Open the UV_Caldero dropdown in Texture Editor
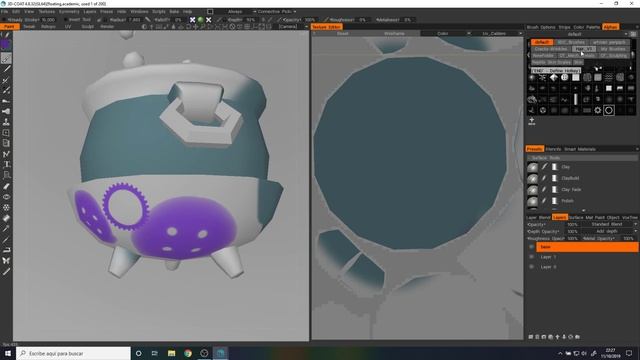The width and height of the screenshot is (640, 360). click(x=497, y=33)
